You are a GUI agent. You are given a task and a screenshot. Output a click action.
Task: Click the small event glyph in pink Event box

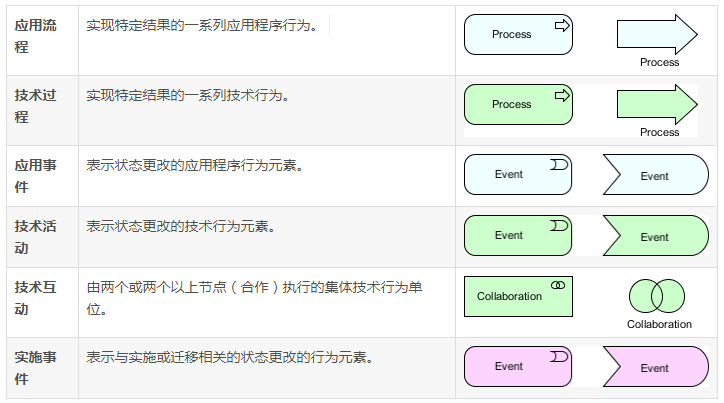559,356
